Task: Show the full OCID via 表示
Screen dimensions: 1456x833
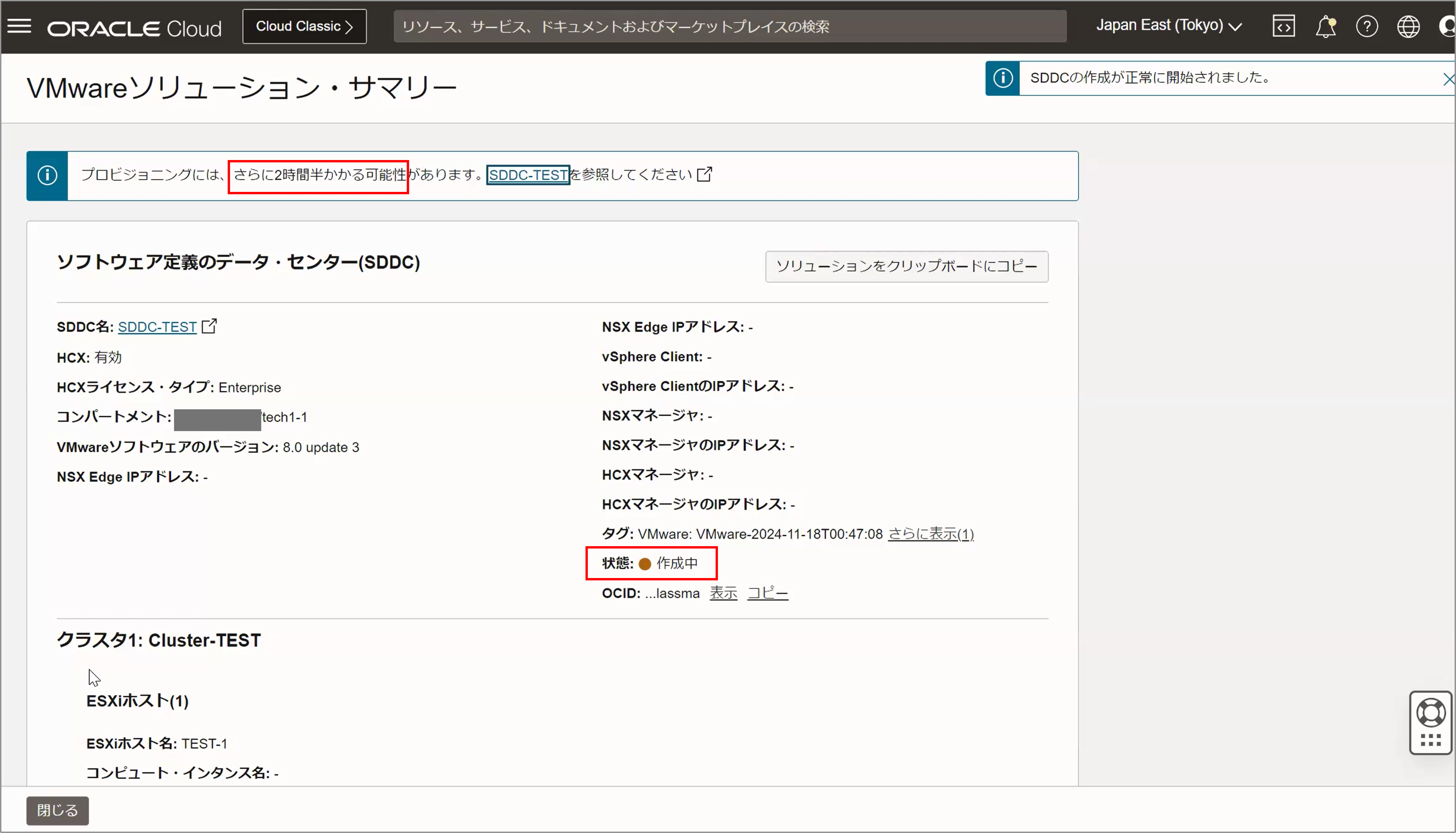Action: pyautogui.click(x=723, y=593)
